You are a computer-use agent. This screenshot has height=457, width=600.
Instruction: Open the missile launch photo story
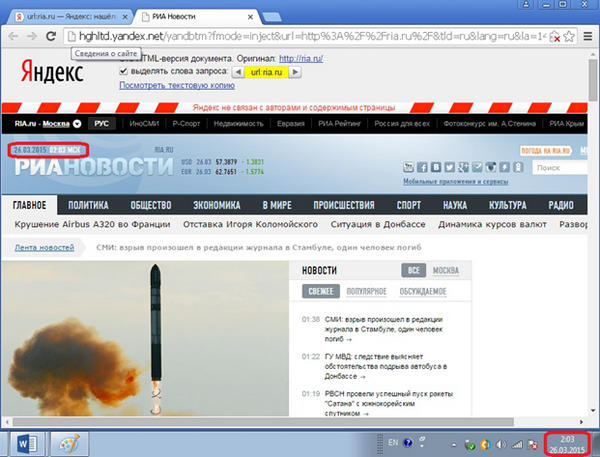pyautogui.click(x=145, y=339)
